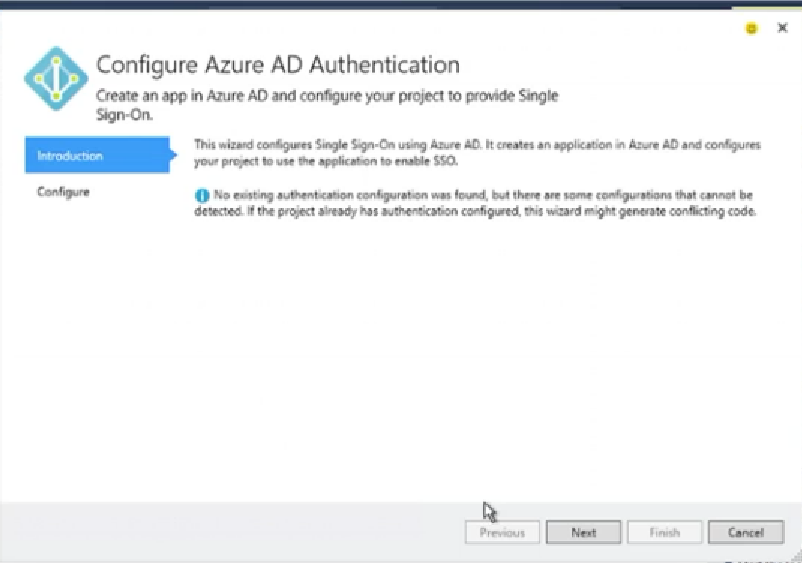Click the blue information icon
802x563 pixels.
coord(201,196)
